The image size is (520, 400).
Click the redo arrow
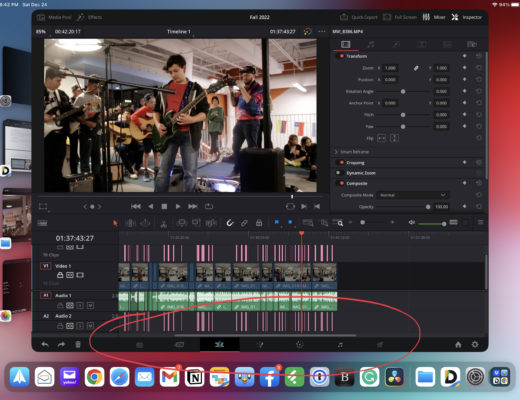(61, 344)
